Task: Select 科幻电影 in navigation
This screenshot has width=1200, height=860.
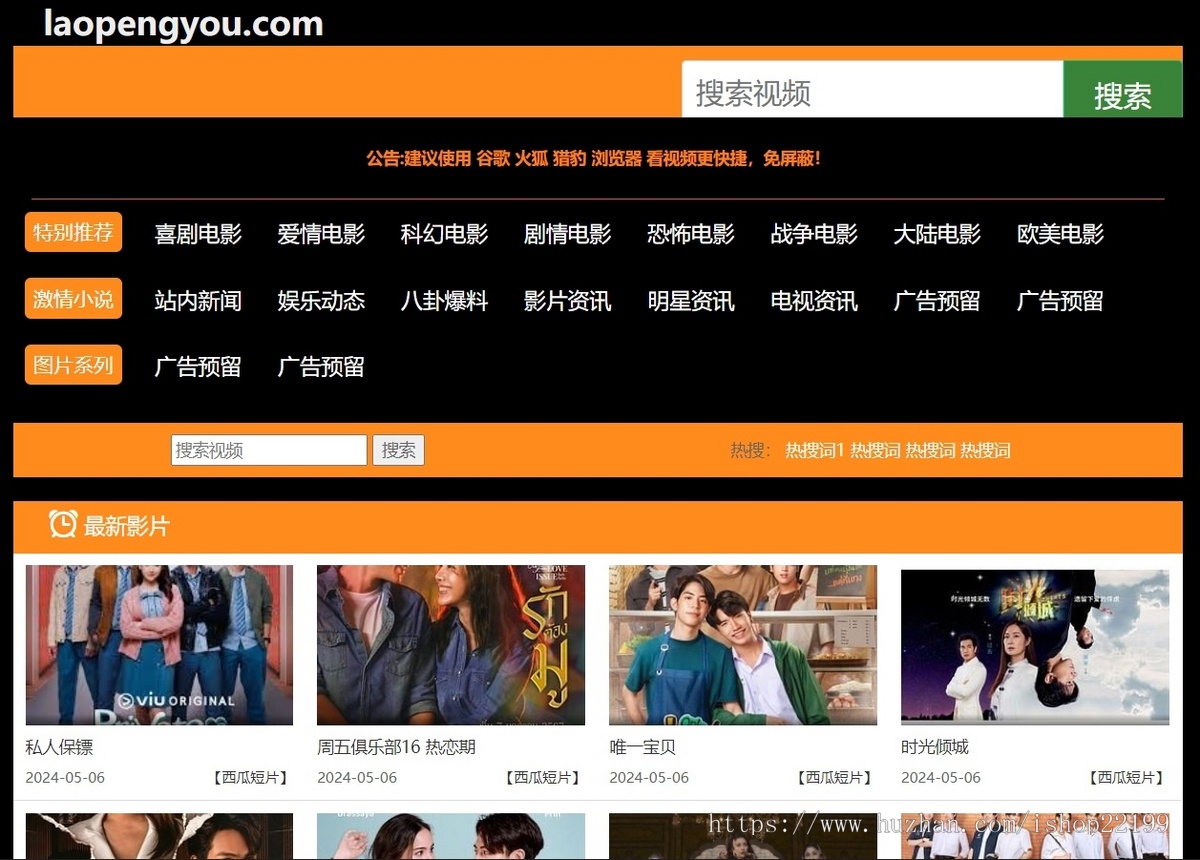Action: 444,234
